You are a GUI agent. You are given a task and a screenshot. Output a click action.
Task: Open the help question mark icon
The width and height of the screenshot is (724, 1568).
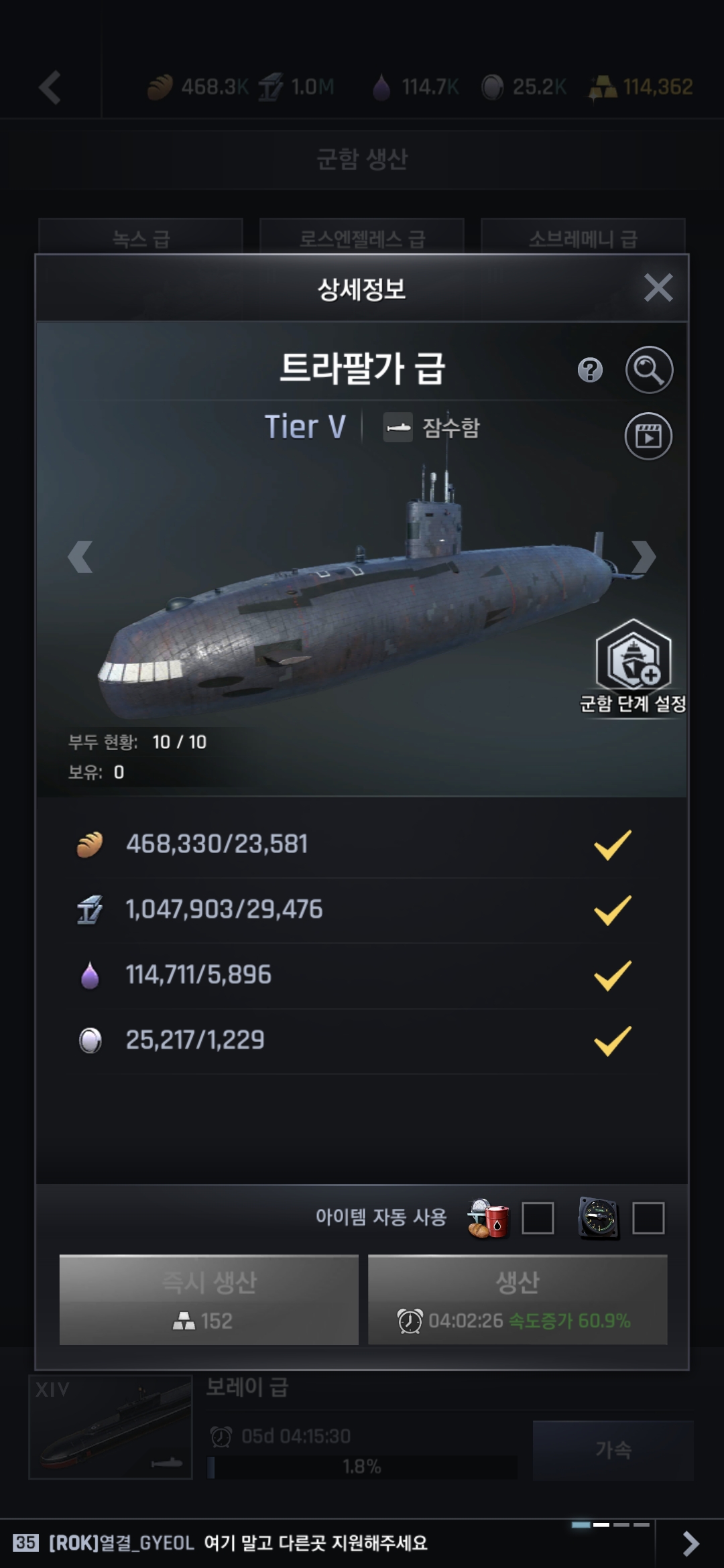(590, 370)
